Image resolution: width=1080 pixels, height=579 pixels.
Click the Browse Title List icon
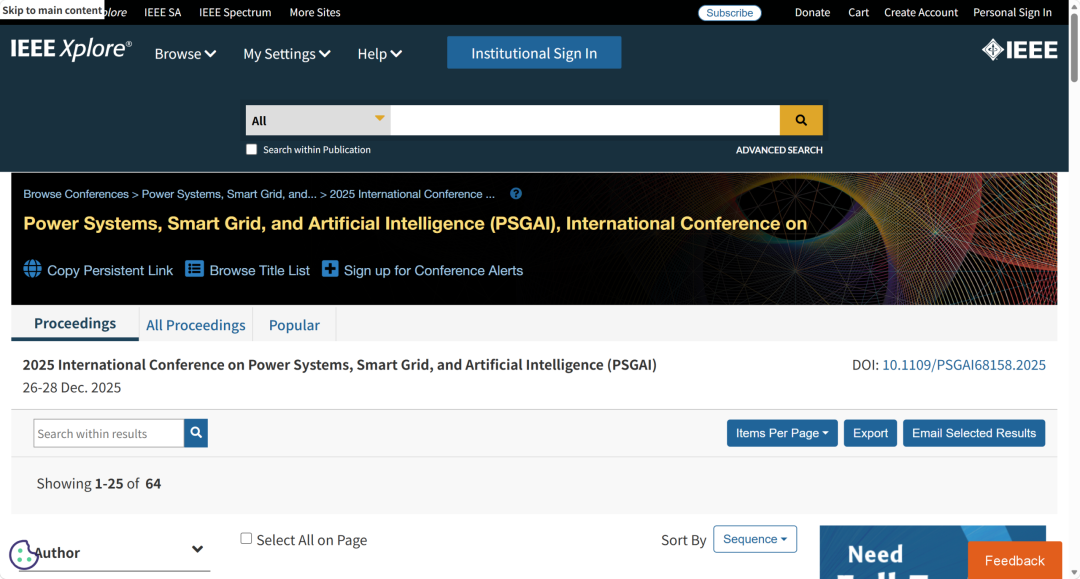point(194,269)
